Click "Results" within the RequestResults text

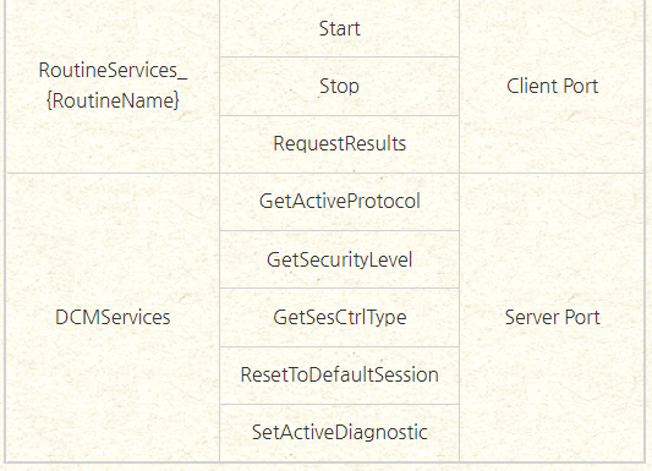tap(374, 143)
